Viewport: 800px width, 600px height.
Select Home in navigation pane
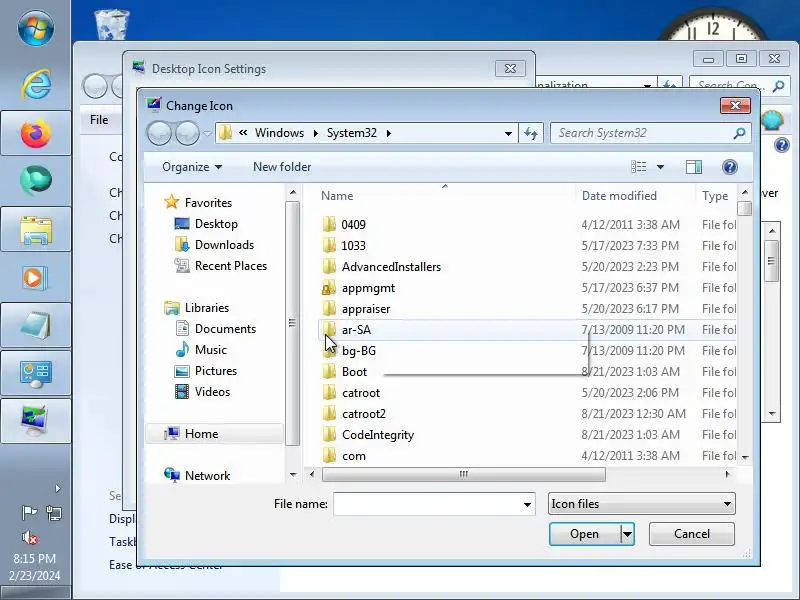(214, 434)
